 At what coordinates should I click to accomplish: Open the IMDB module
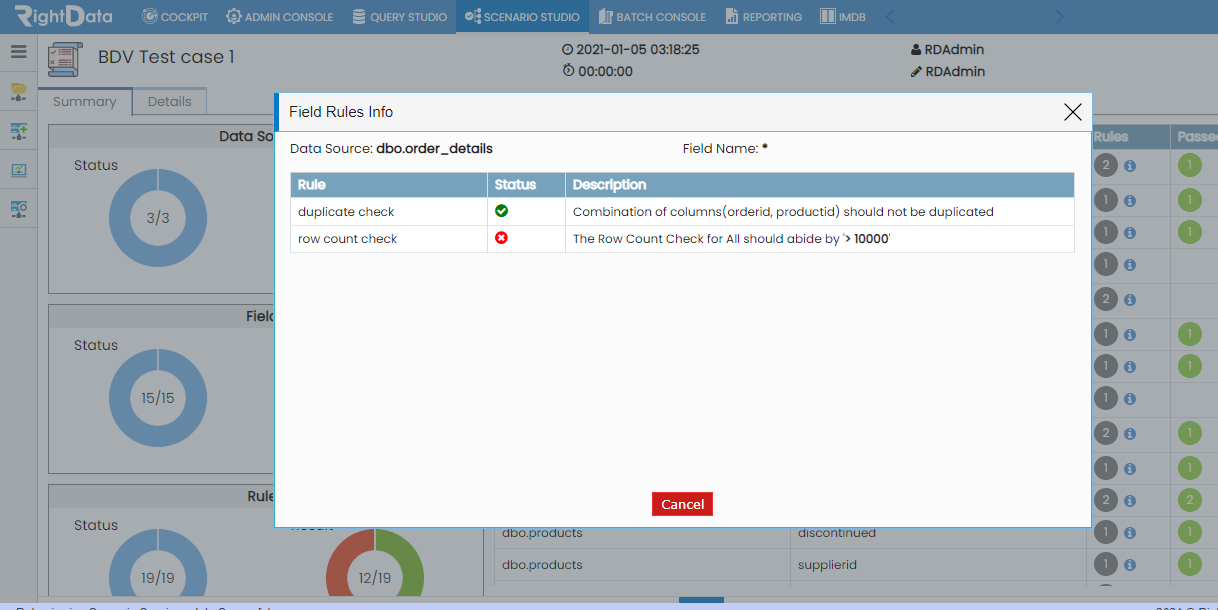[842, 17]
